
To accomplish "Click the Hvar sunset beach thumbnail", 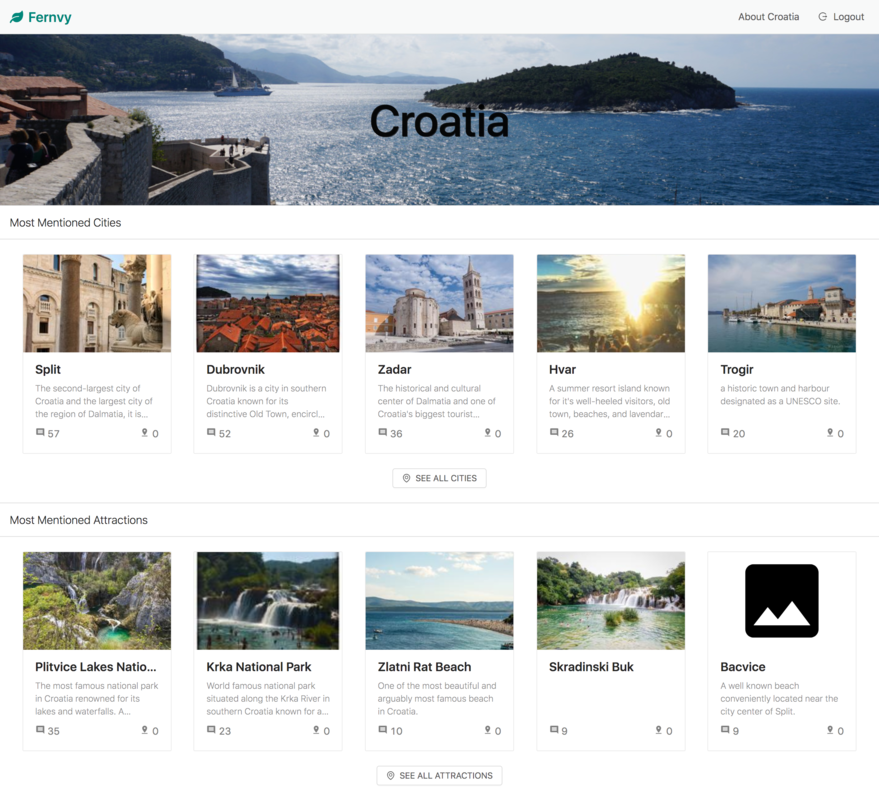I will [610, 302].
